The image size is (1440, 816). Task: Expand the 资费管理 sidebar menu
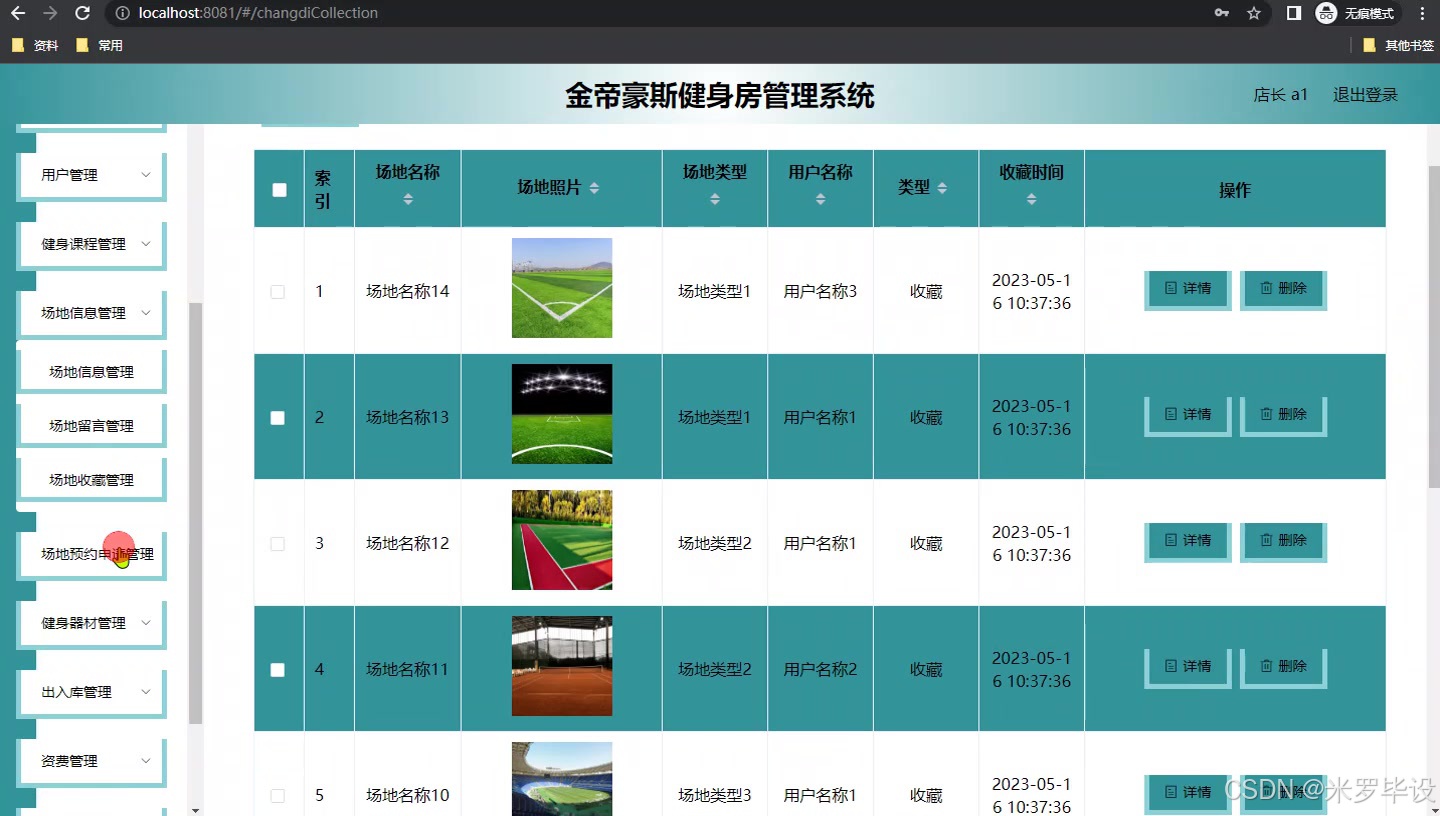[92, 761]
